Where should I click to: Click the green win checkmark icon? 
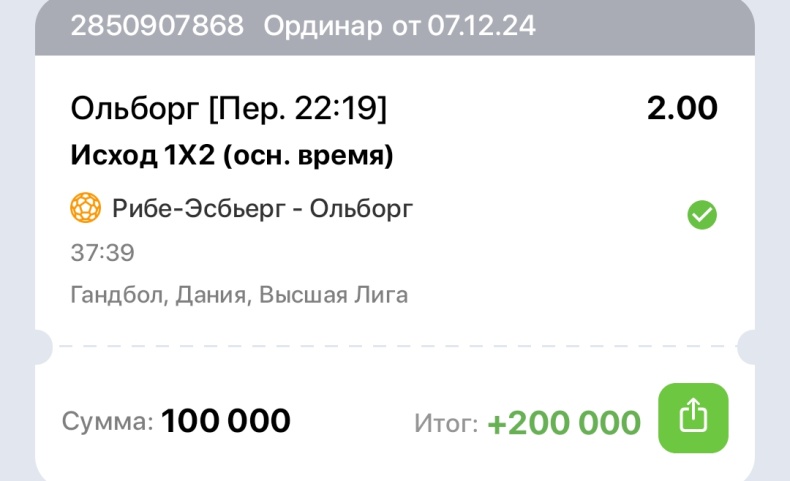(702, 215)
